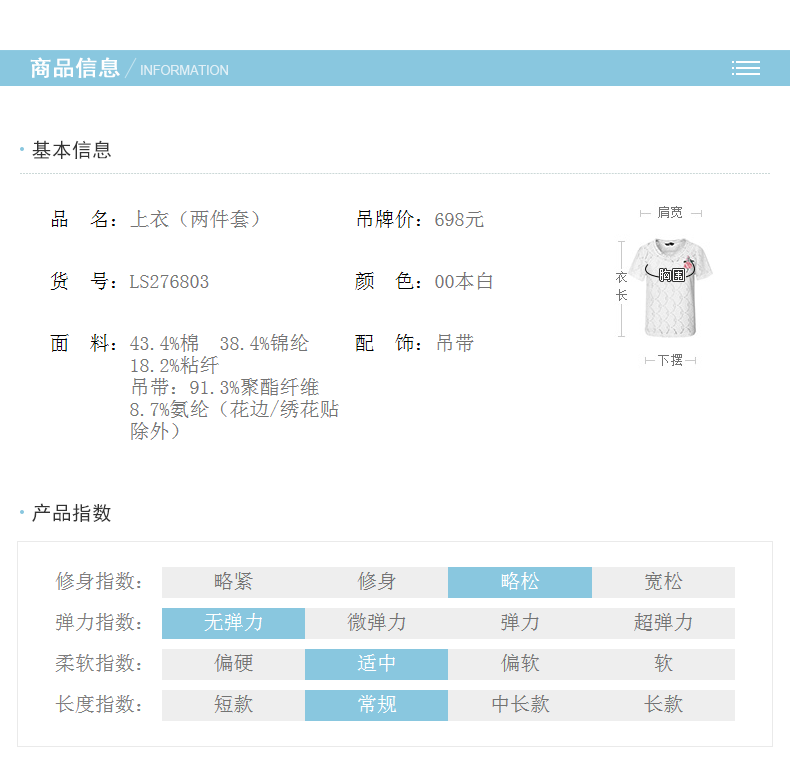Viewport: 790px width, 762px height.
Task: Choose the highlighted 略松 fit option
Action: 520,582
